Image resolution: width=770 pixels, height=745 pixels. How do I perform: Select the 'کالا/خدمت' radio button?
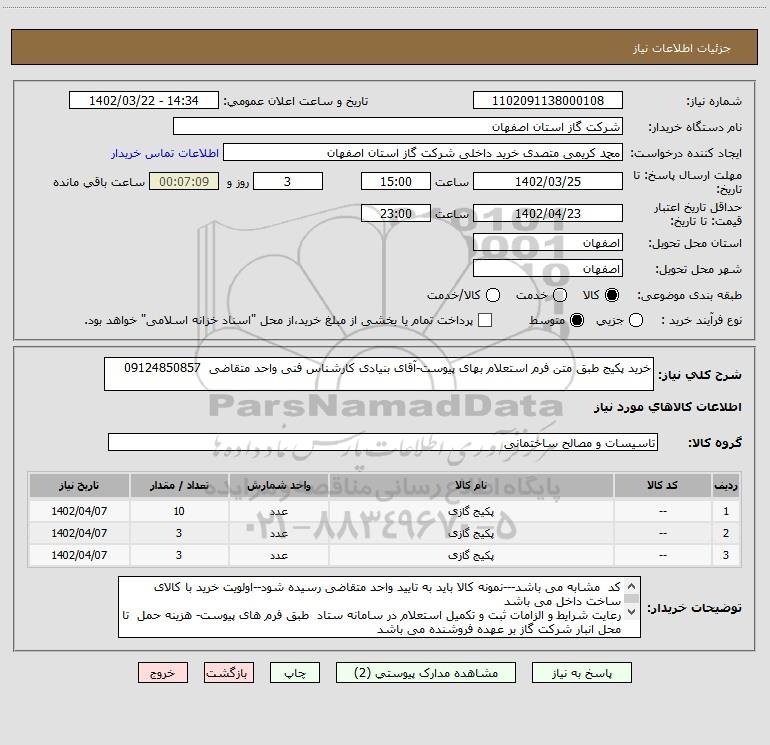pos(493,295)
